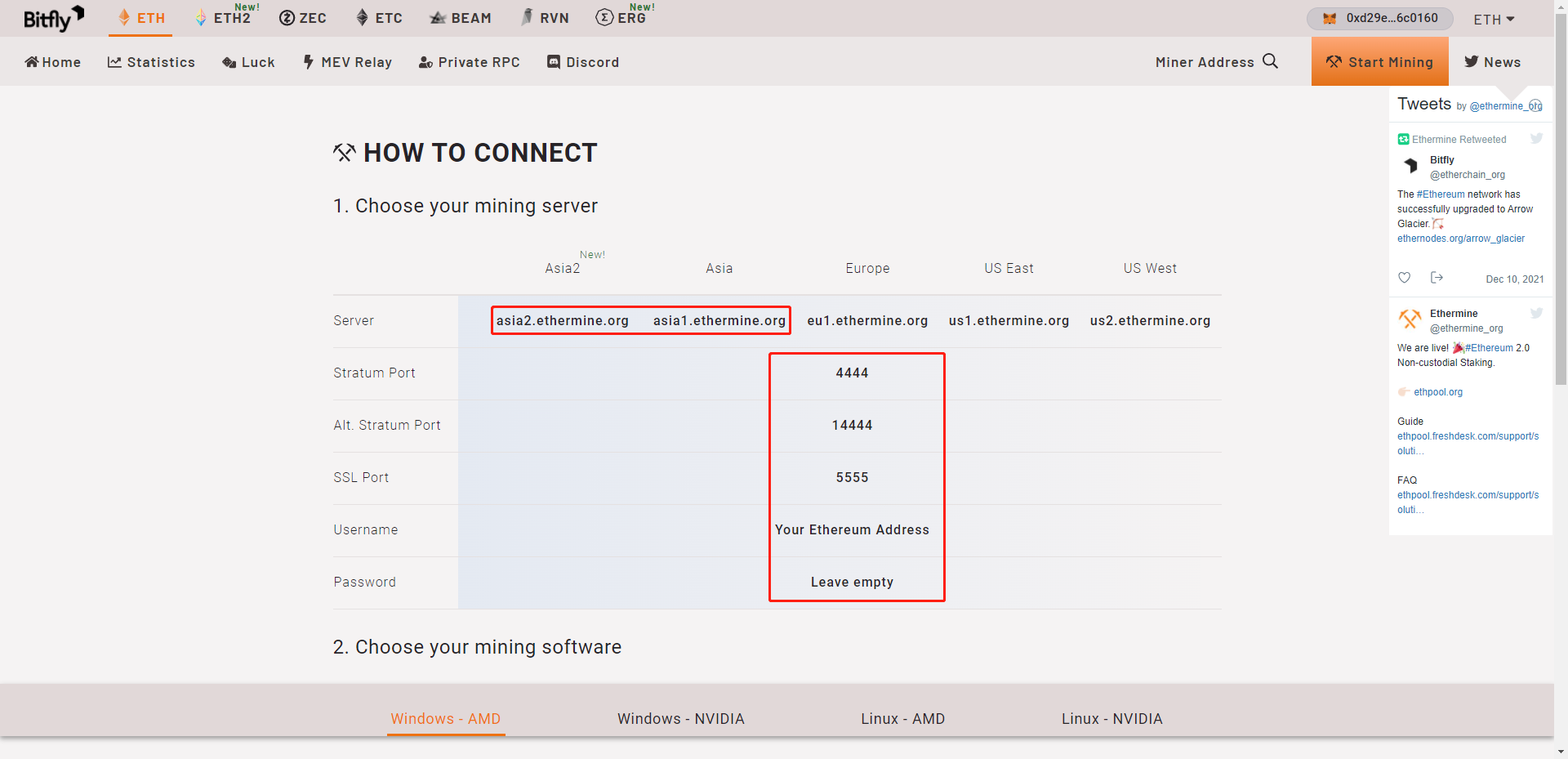Open the ethpool.org tweet link
This screenshot has height=759, width=1568.
[1438, 392]
